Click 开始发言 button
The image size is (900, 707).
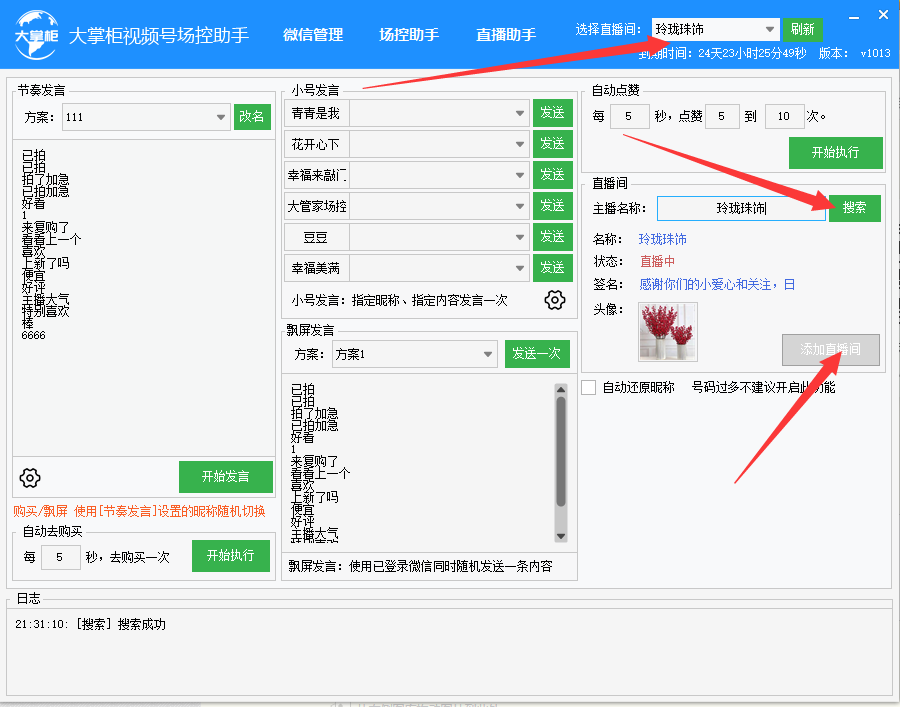click(225, 476)
